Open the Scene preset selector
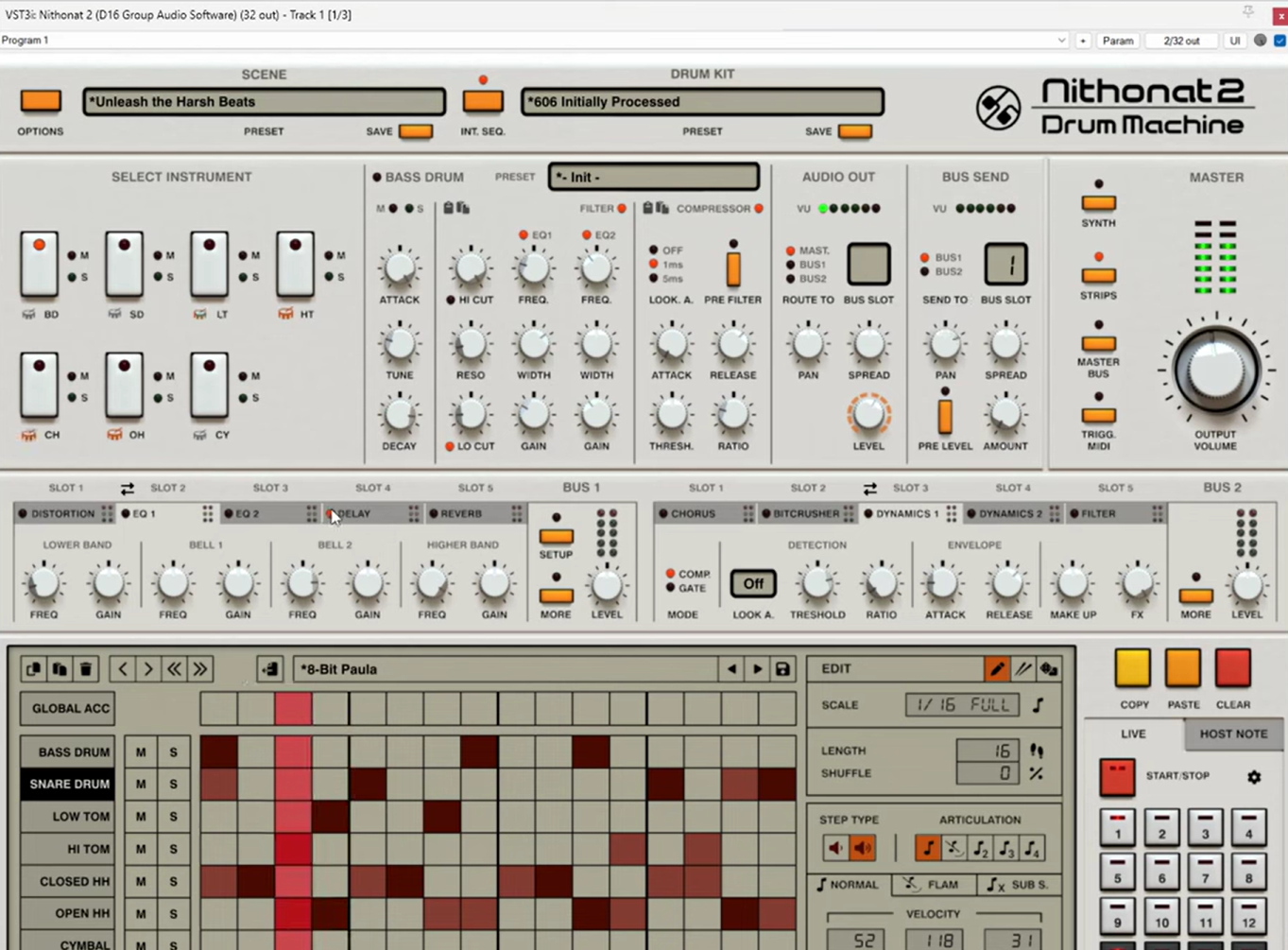 point(264,101)
